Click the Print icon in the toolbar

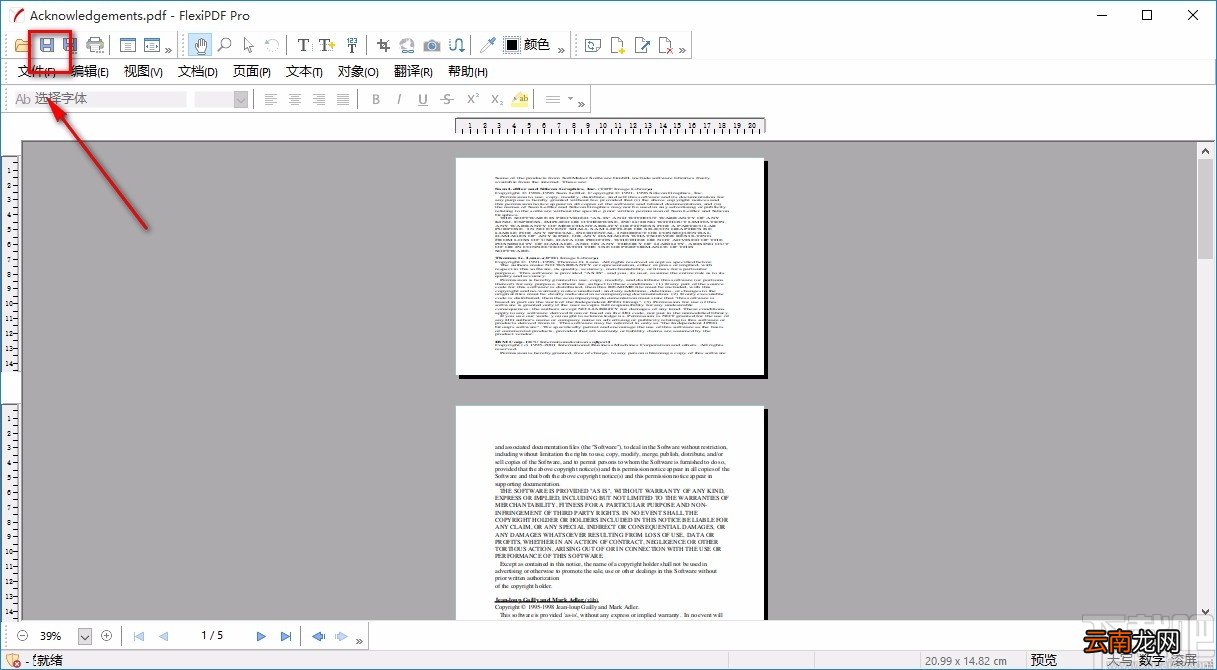95,45
